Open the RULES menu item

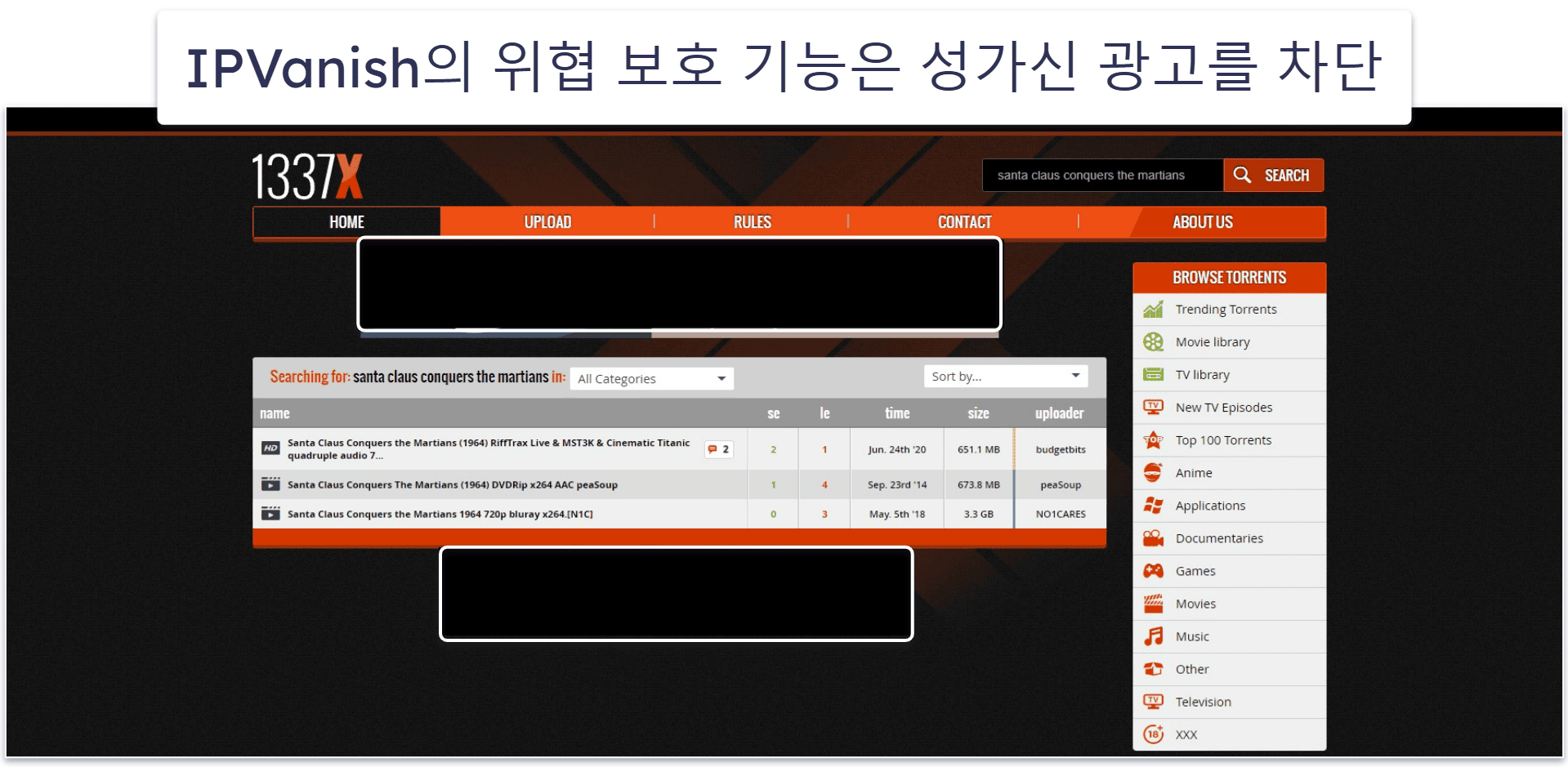point(752,222)
